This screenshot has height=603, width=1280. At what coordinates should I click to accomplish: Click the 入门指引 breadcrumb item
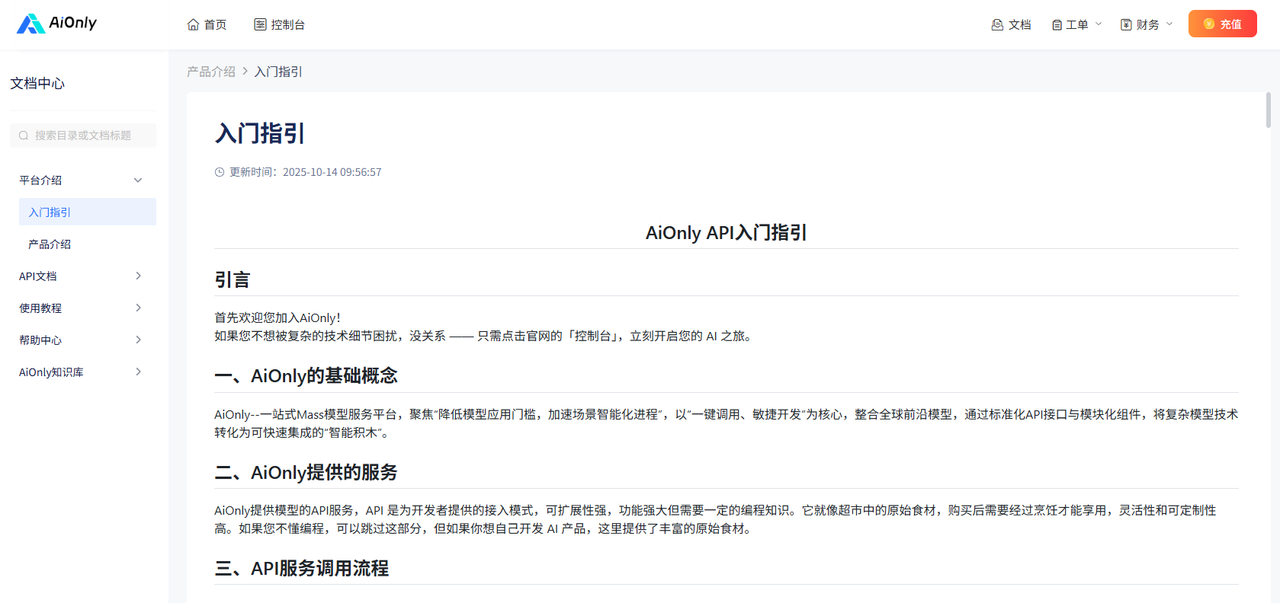pos(279,72)
